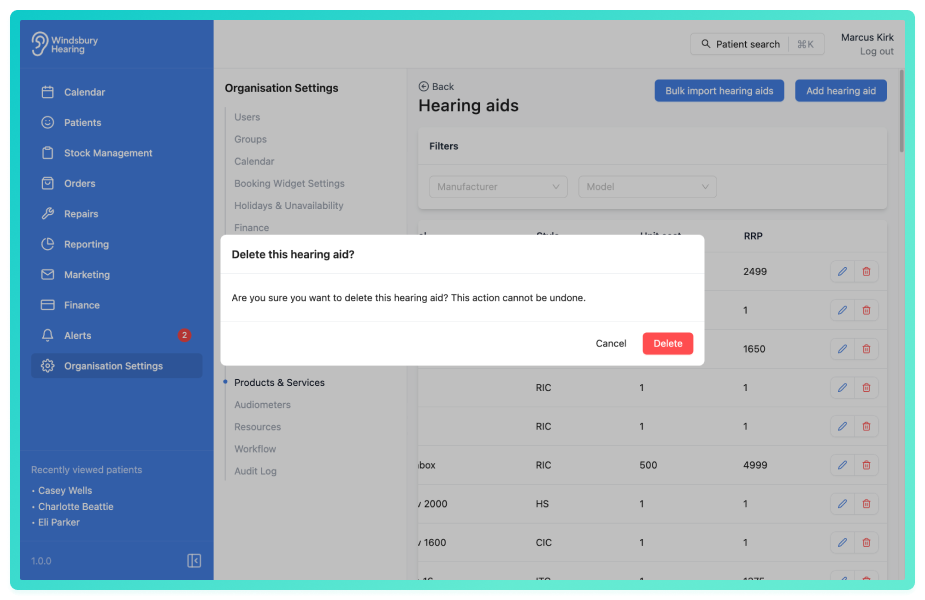Click the Windsbury Hearing logo
The image size is (925, 600).
point(65,44)
